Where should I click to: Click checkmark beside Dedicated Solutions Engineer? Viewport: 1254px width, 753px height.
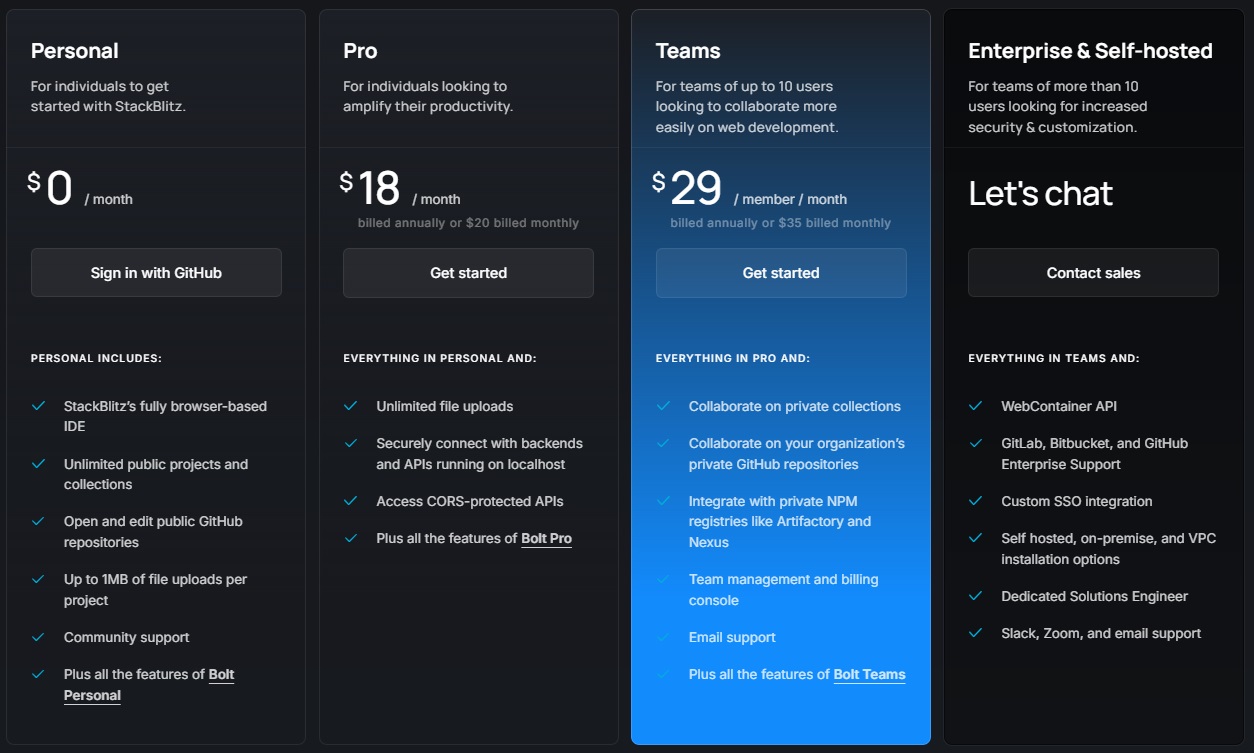[x=976, y=596]
